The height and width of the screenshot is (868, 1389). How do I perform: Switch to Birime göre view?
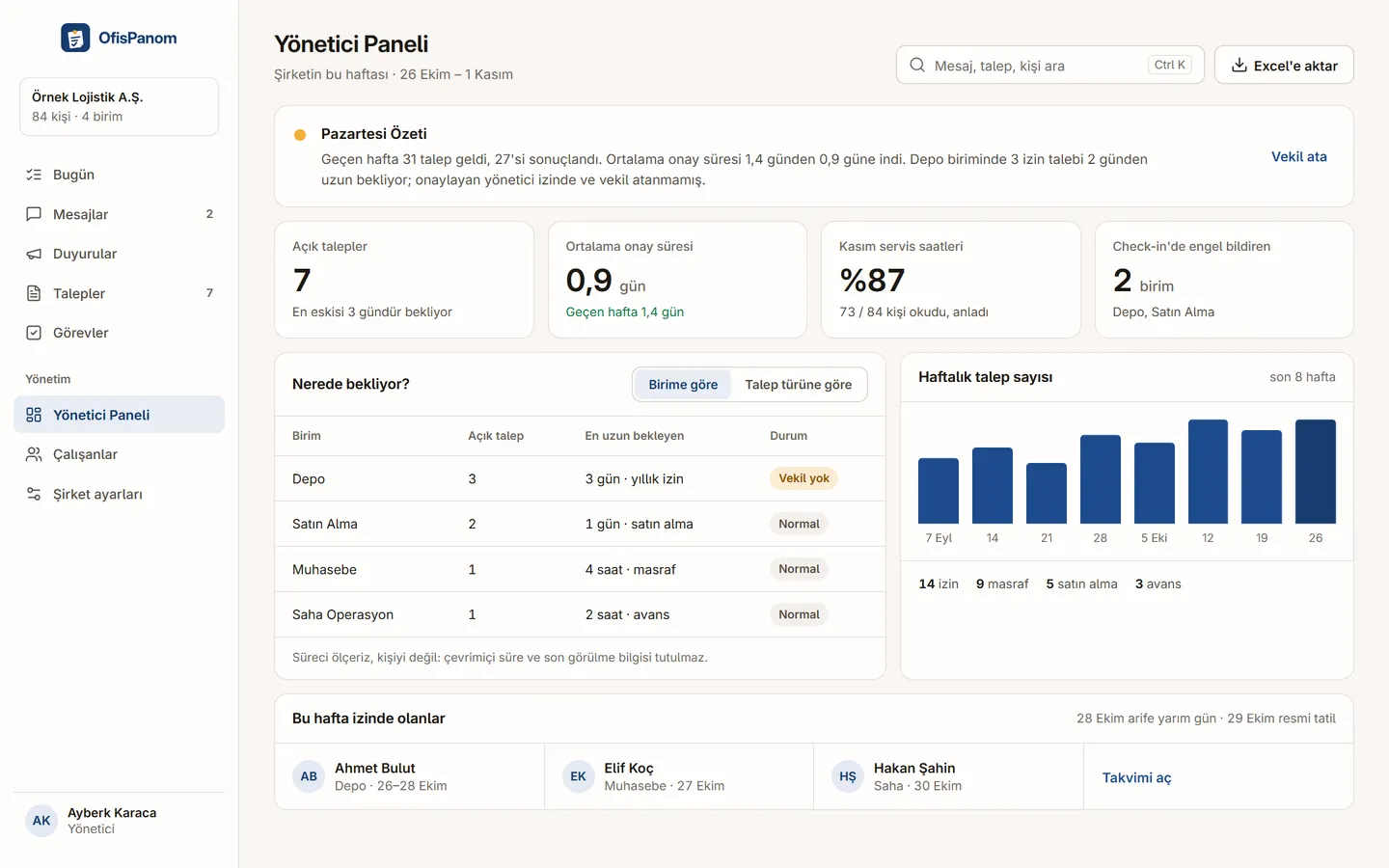(683, 385)
